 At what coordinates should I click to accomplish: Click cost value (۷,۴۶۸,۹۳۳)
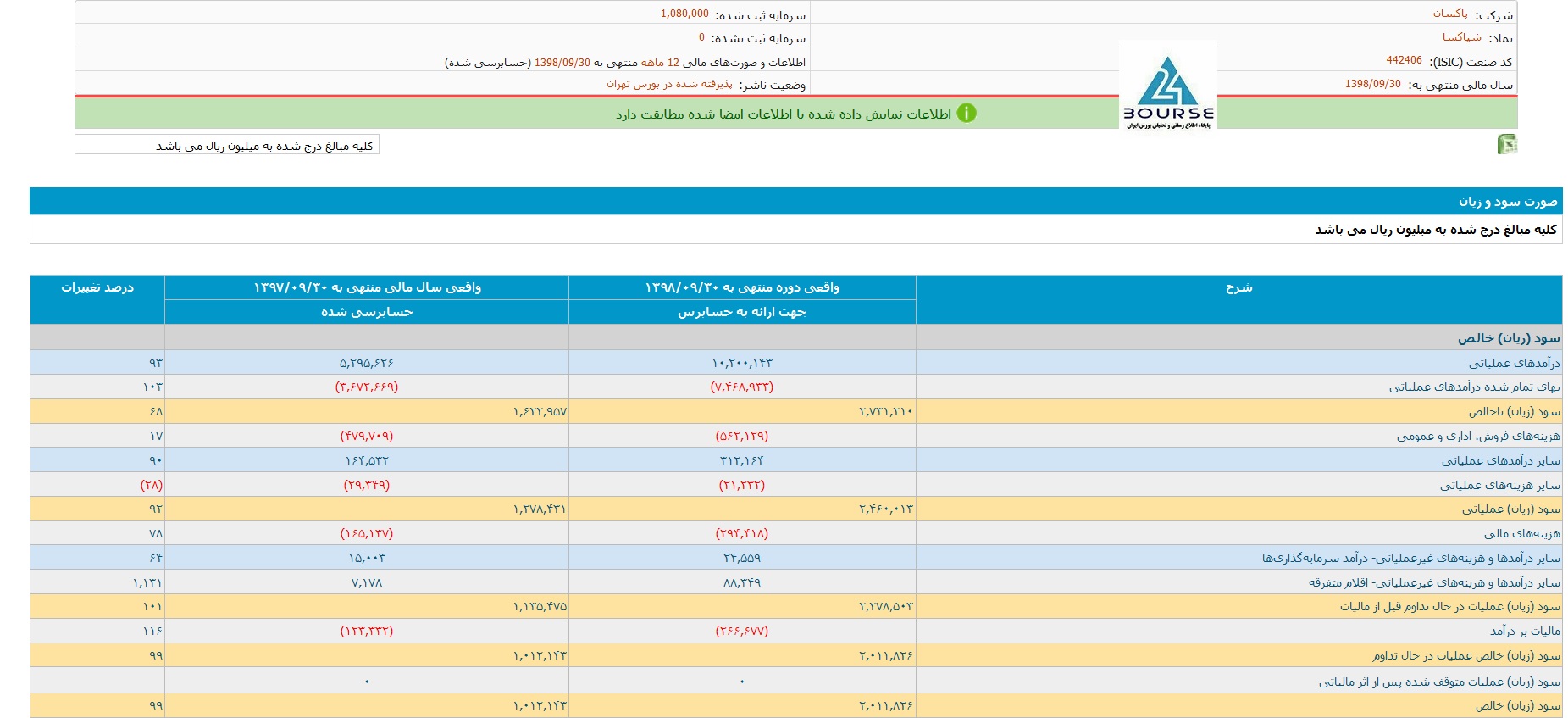[742, 387]
